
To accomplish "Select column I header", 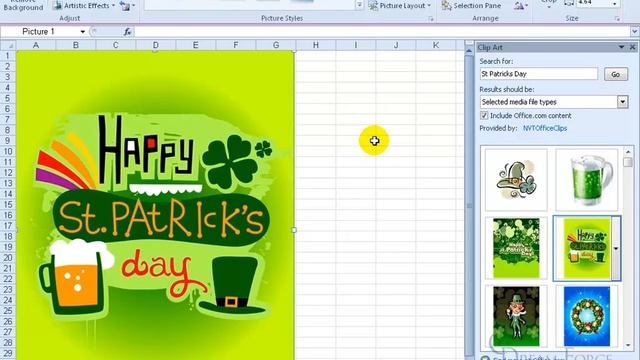I will click(356, 45).
